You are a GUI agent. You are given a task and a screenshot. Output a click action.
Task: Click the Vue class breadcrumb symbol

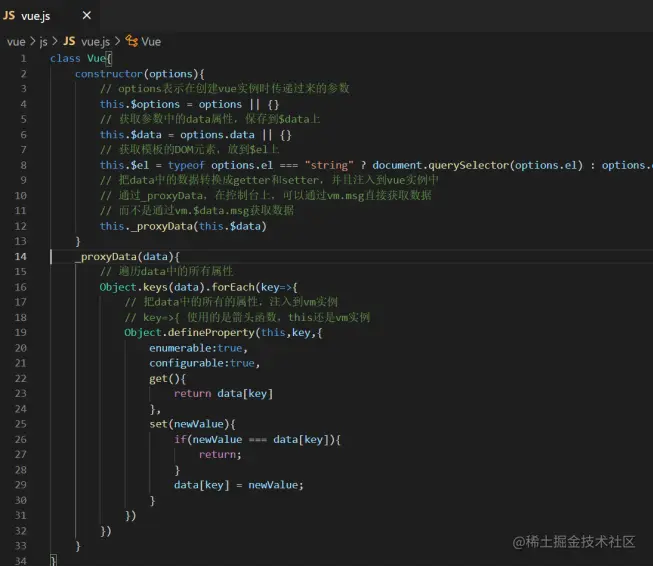(151, 42)
